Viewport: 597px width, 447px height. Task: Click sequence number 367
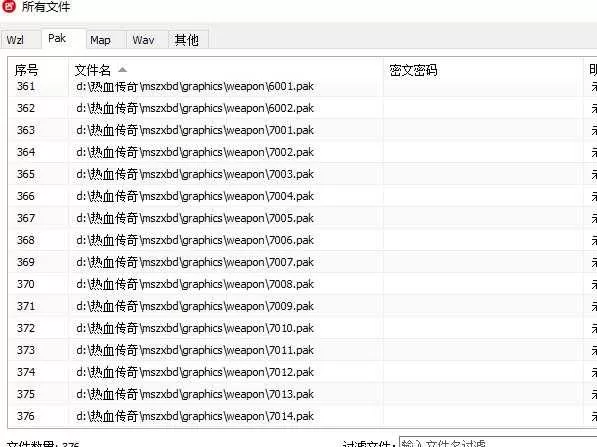point(26,218)
